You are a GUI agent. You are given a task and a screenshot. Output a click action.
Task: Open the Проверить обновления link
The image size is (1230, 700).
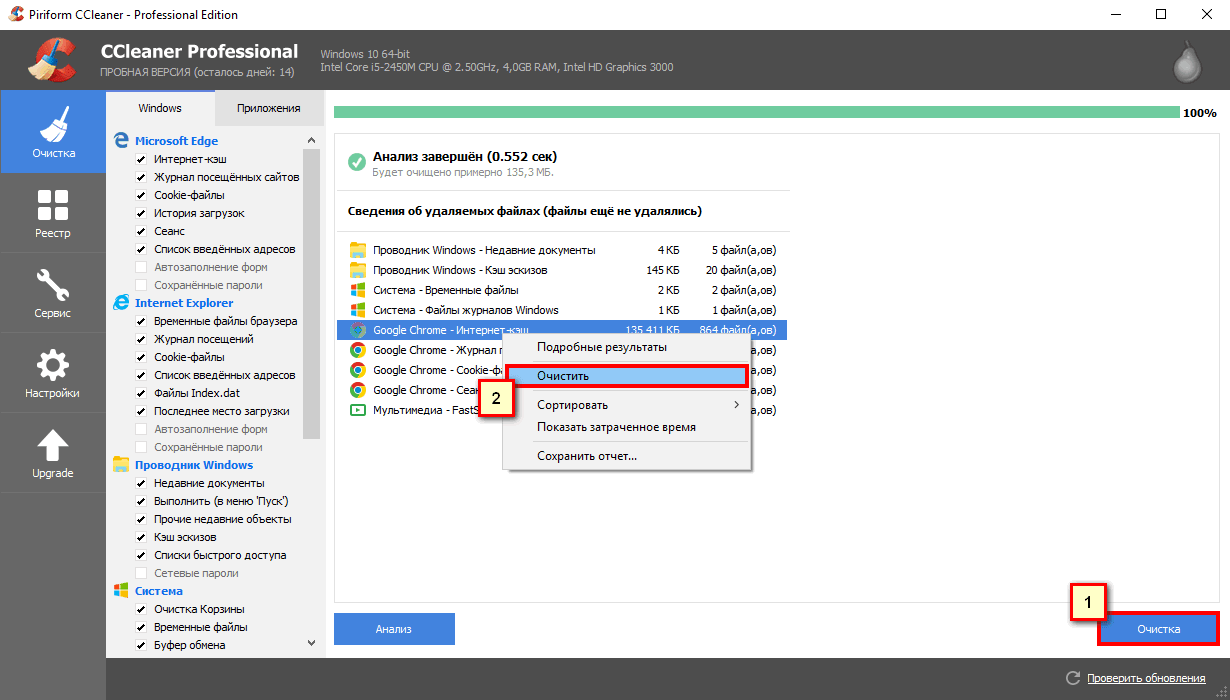click(x=1146, y=678)
